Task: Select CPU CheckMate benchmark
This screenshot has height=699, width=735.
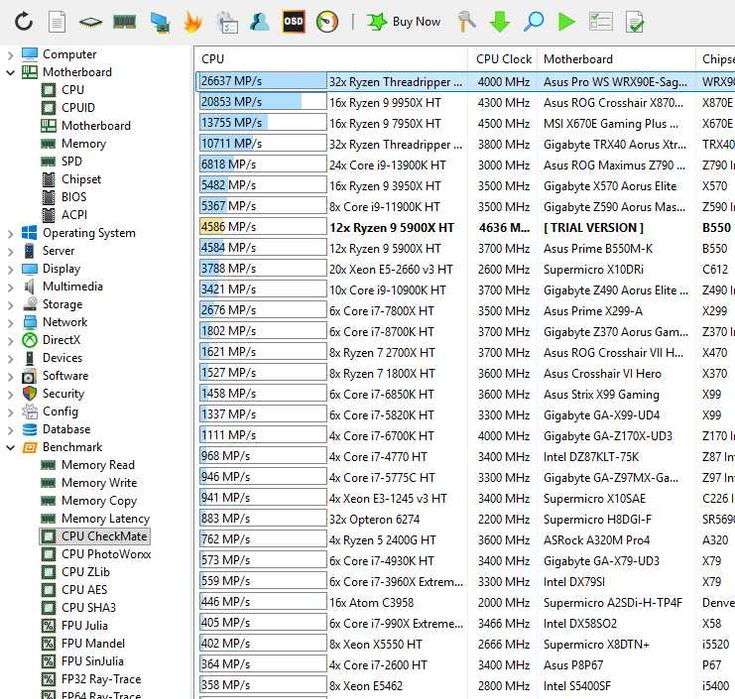Action: coord(104,536)
